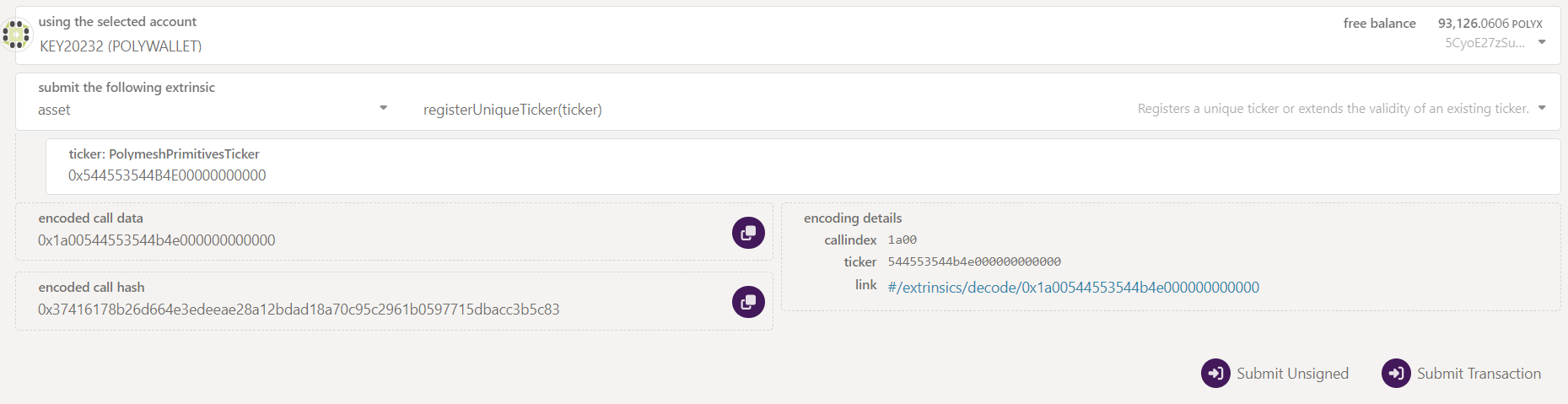The height and width of the screenshot is (404, 1568).
Task: Expand the extrinsic method dropdown arrow
Action: tap(1542, 108)
